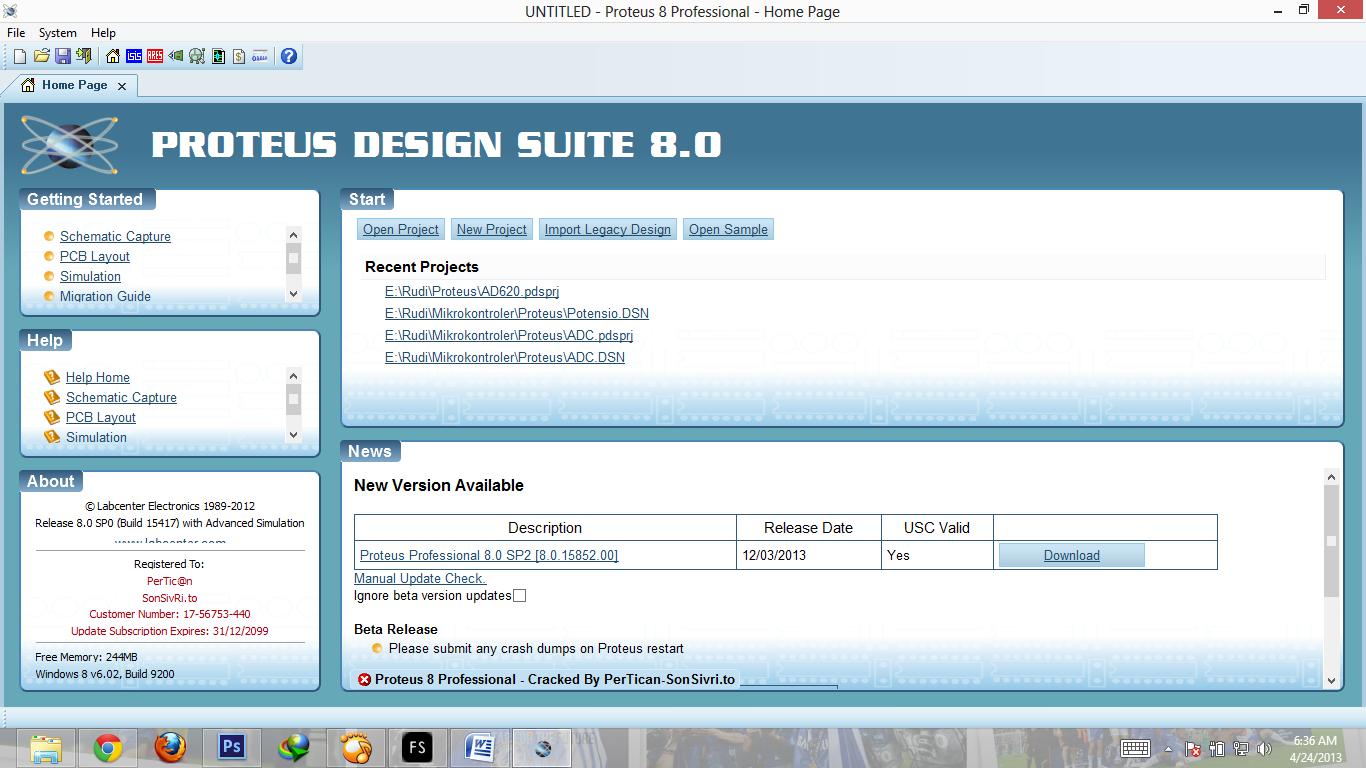Click the Open Project folder icon

coord(42,56)
